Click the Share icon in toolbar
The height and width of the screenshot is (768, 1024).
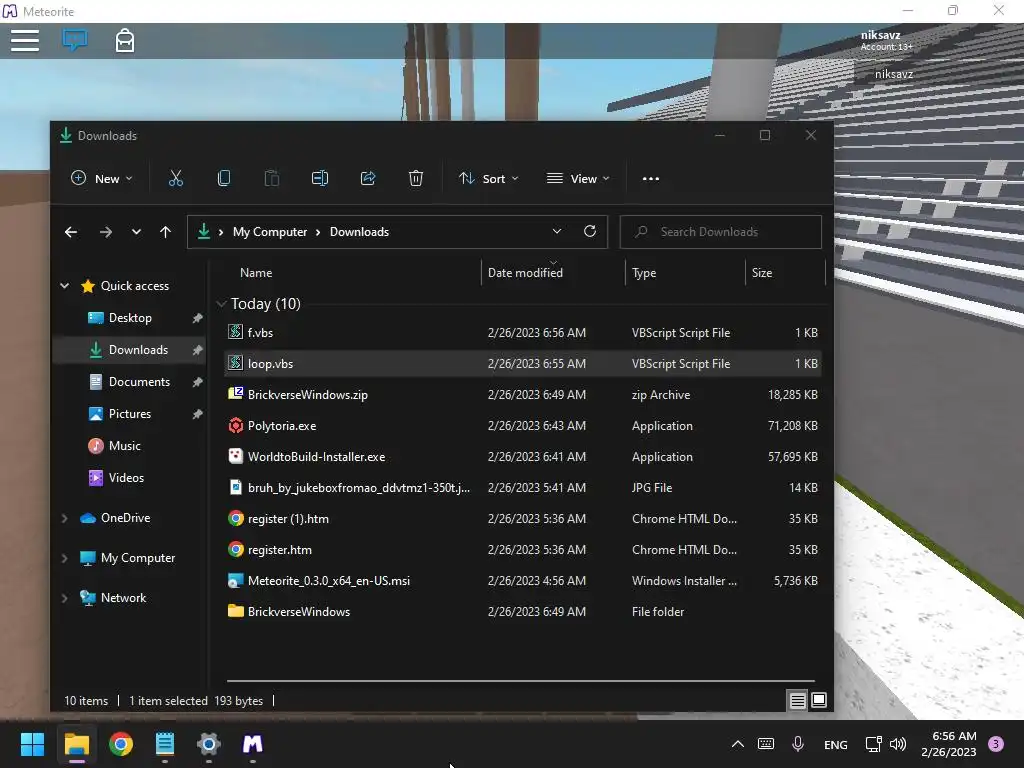coord(368,178)
